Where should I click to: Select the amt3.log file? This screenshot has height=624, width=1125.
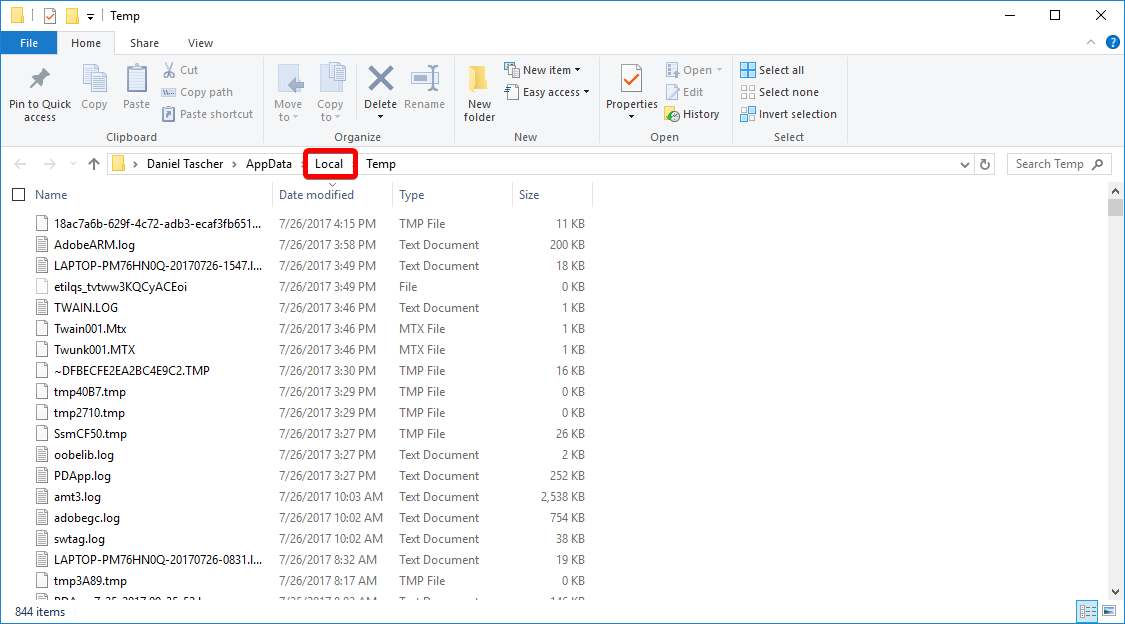tap(77, 496)
